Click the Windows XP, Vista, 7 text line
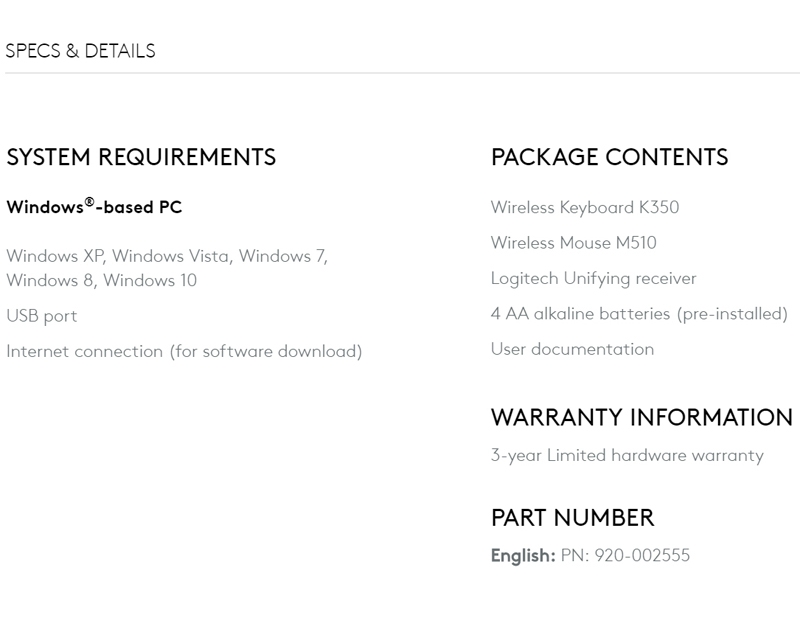Viewport: 800px width, 618px height. pyautogui.click(x=167, y=256)
